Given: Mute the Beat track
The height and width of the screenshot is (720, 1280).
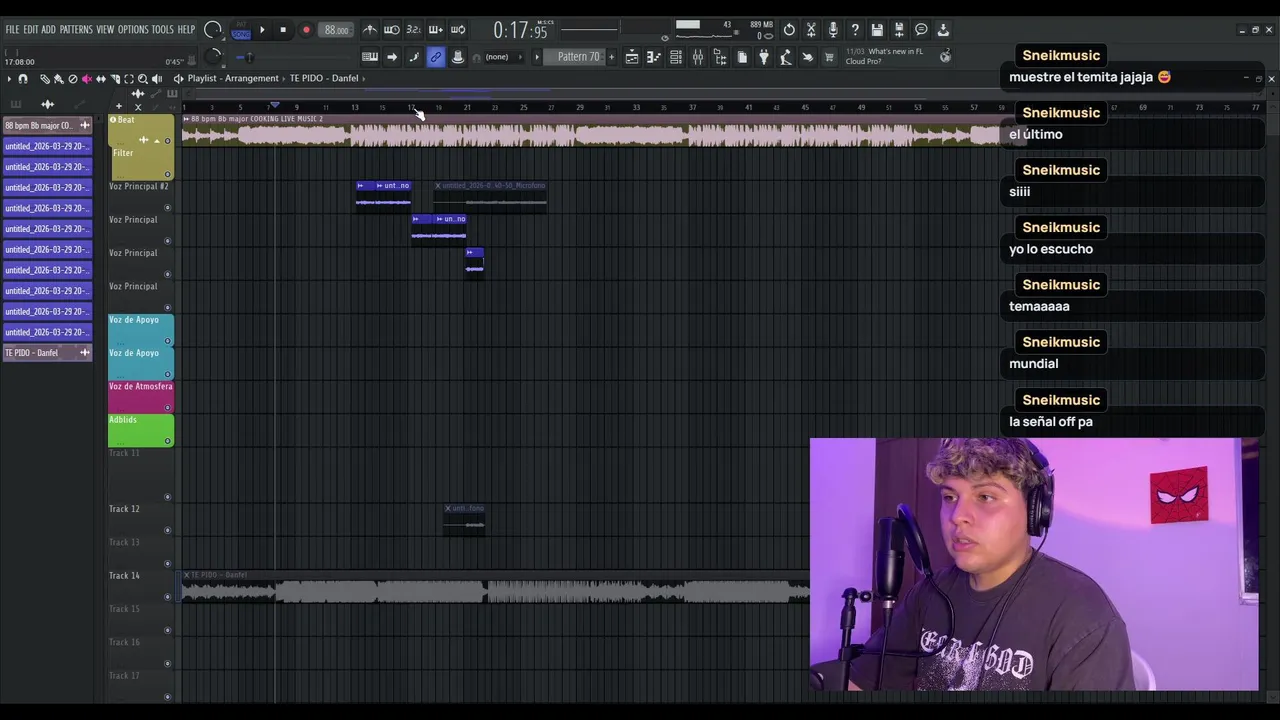Looking at the screenshot, I should click(x=167, y=141).
